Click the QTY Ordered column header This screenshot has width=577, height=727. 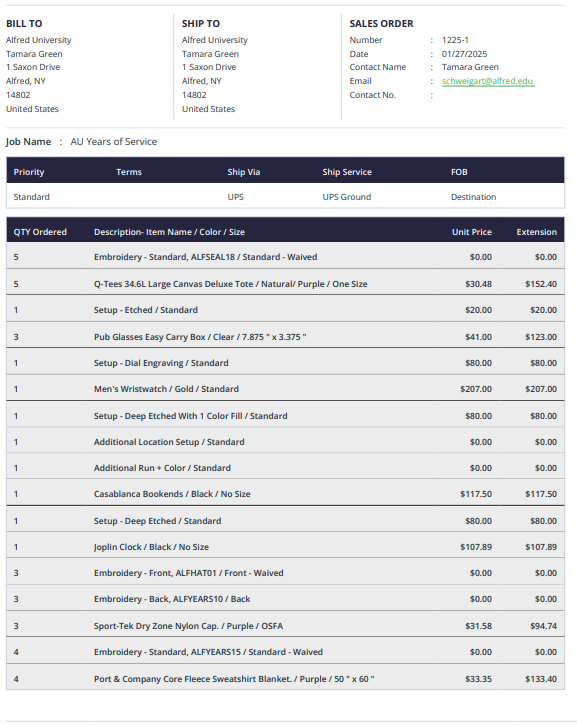[40, 232]
